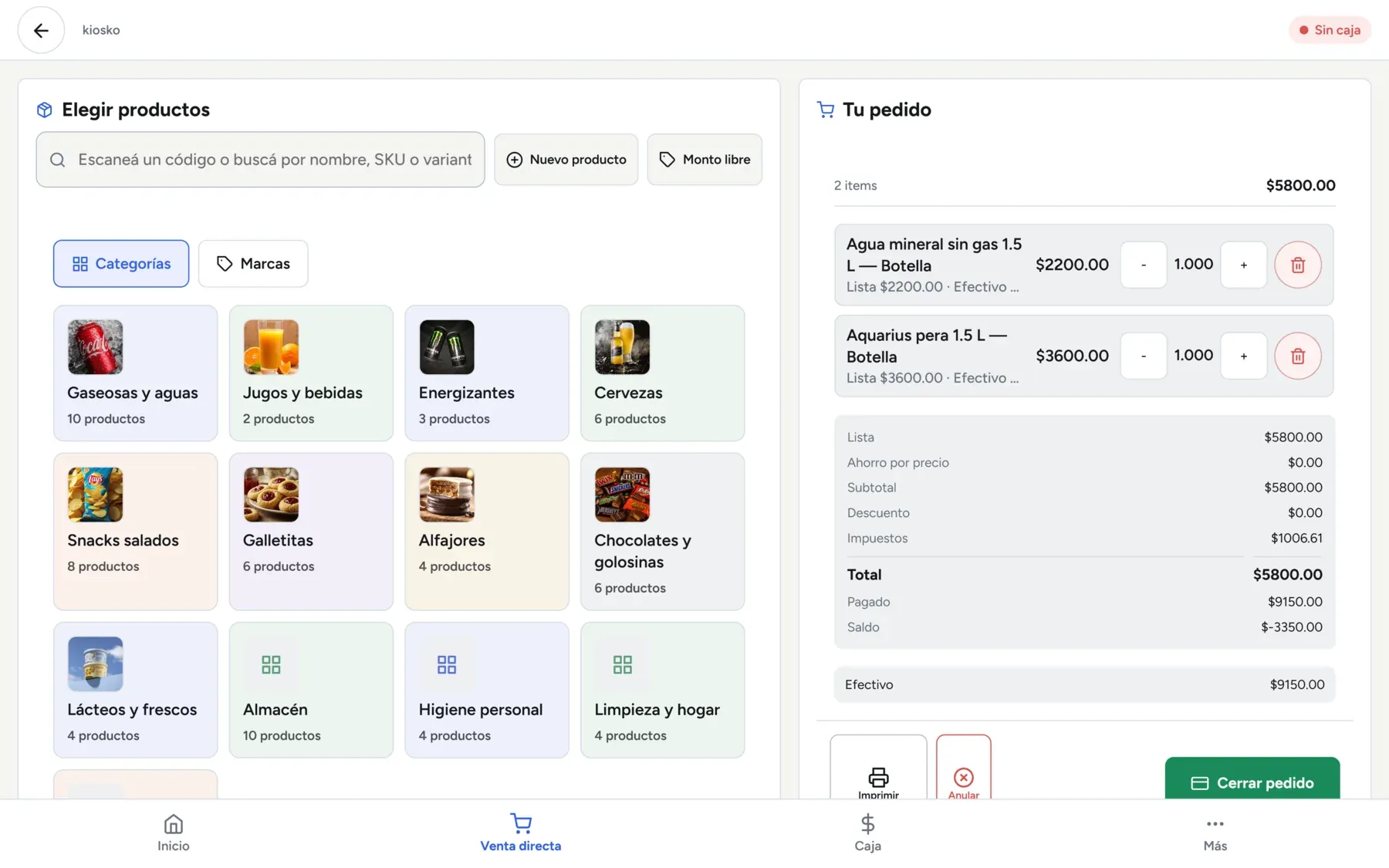Viewport: 1389px width, 868px height.
Task: Decrease Aquarius pera quantity with minus
Action: point(1143,356)
